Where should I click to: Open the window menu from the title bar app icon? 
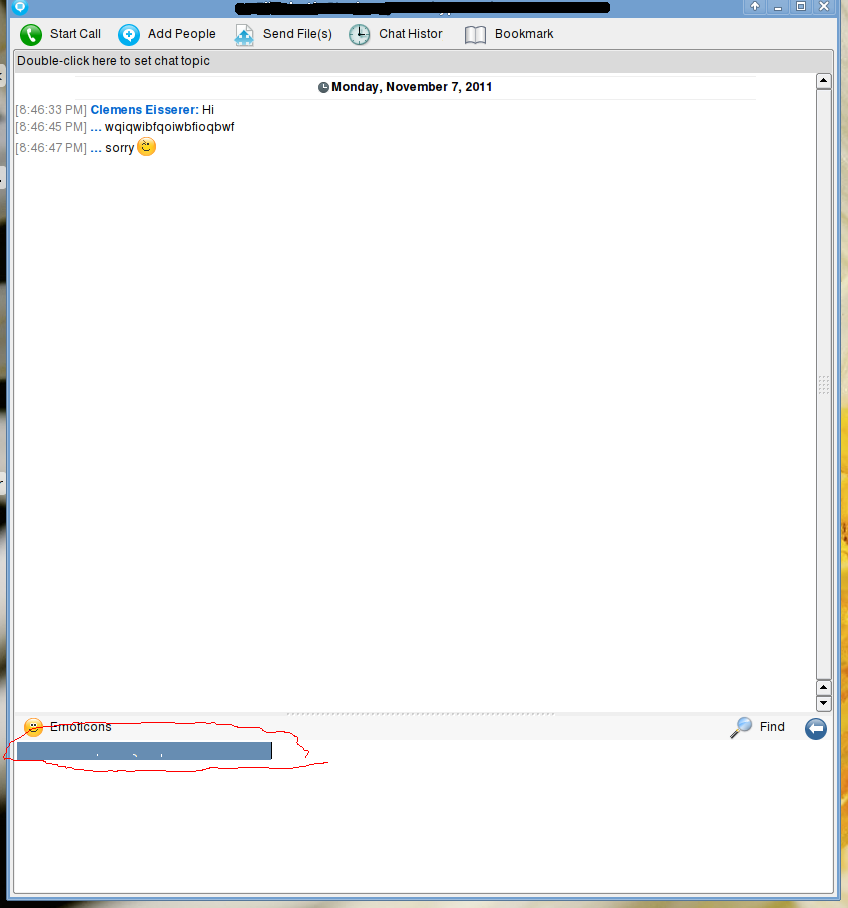[20, 6]
